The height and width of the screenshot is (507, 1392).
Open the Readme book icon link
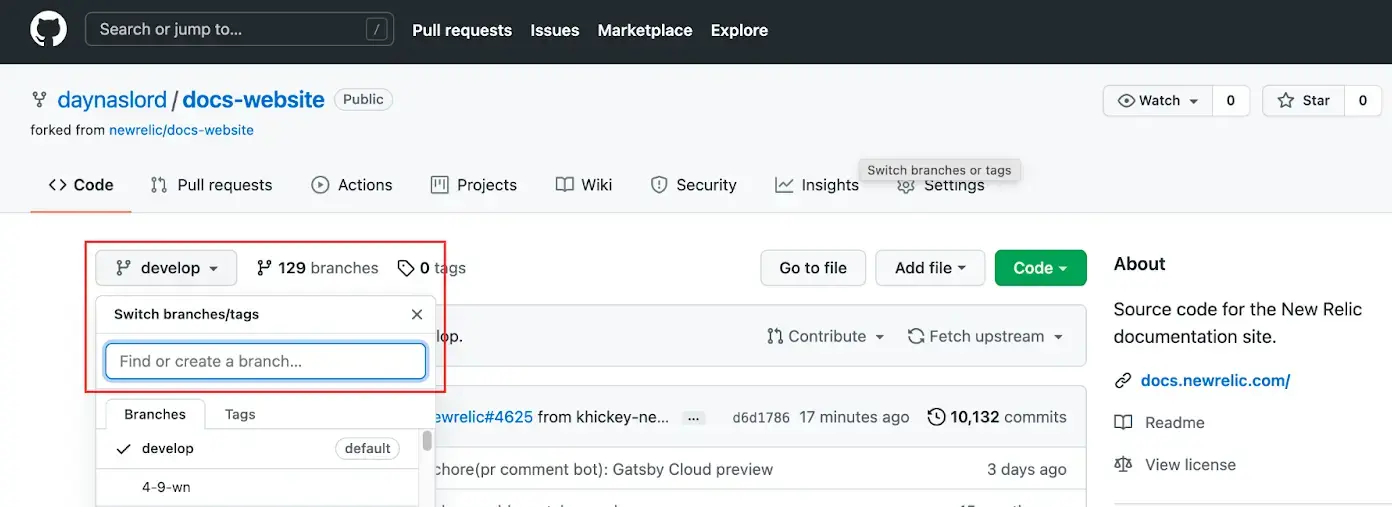[1123, 423]
